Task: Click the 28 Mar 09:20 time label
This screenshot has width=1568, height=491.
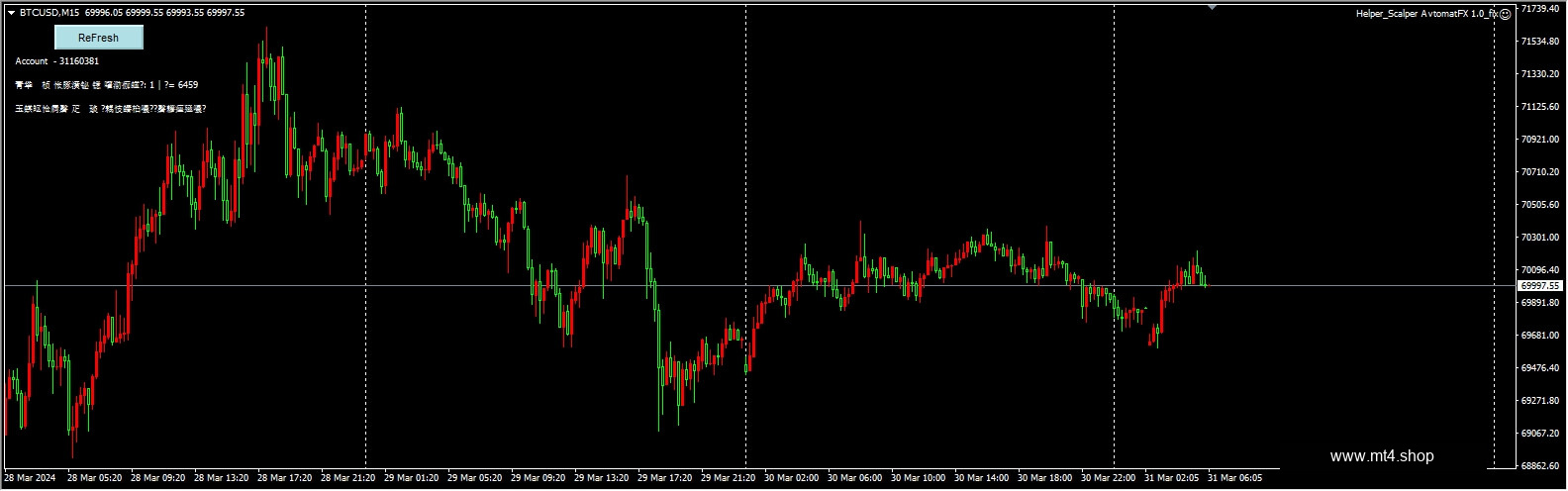Action: click(157, 477)
